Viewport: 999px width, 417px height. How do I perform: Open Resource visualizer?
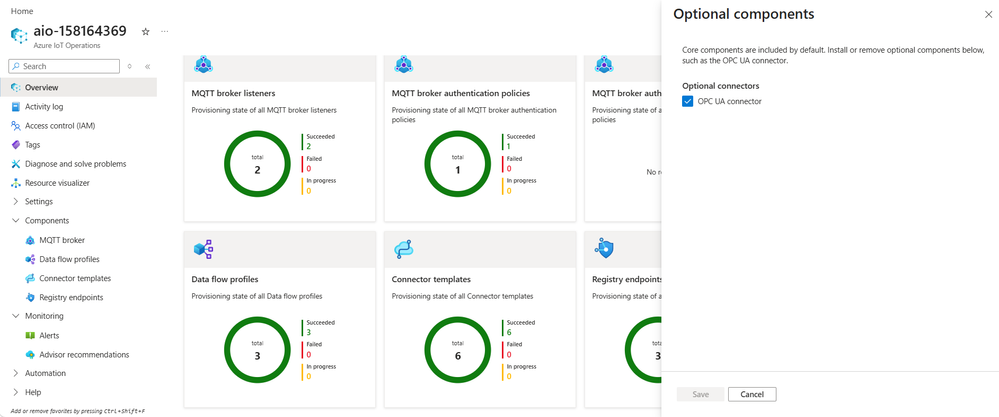(x=57, y=183)
